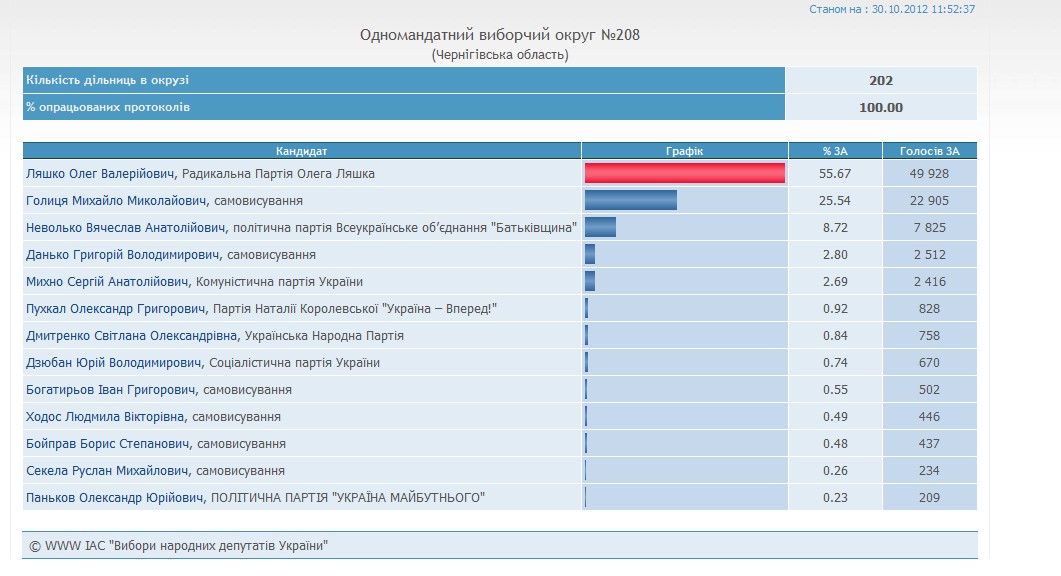
Task: Click the Голосів ЗА column header
Action: 929,151
